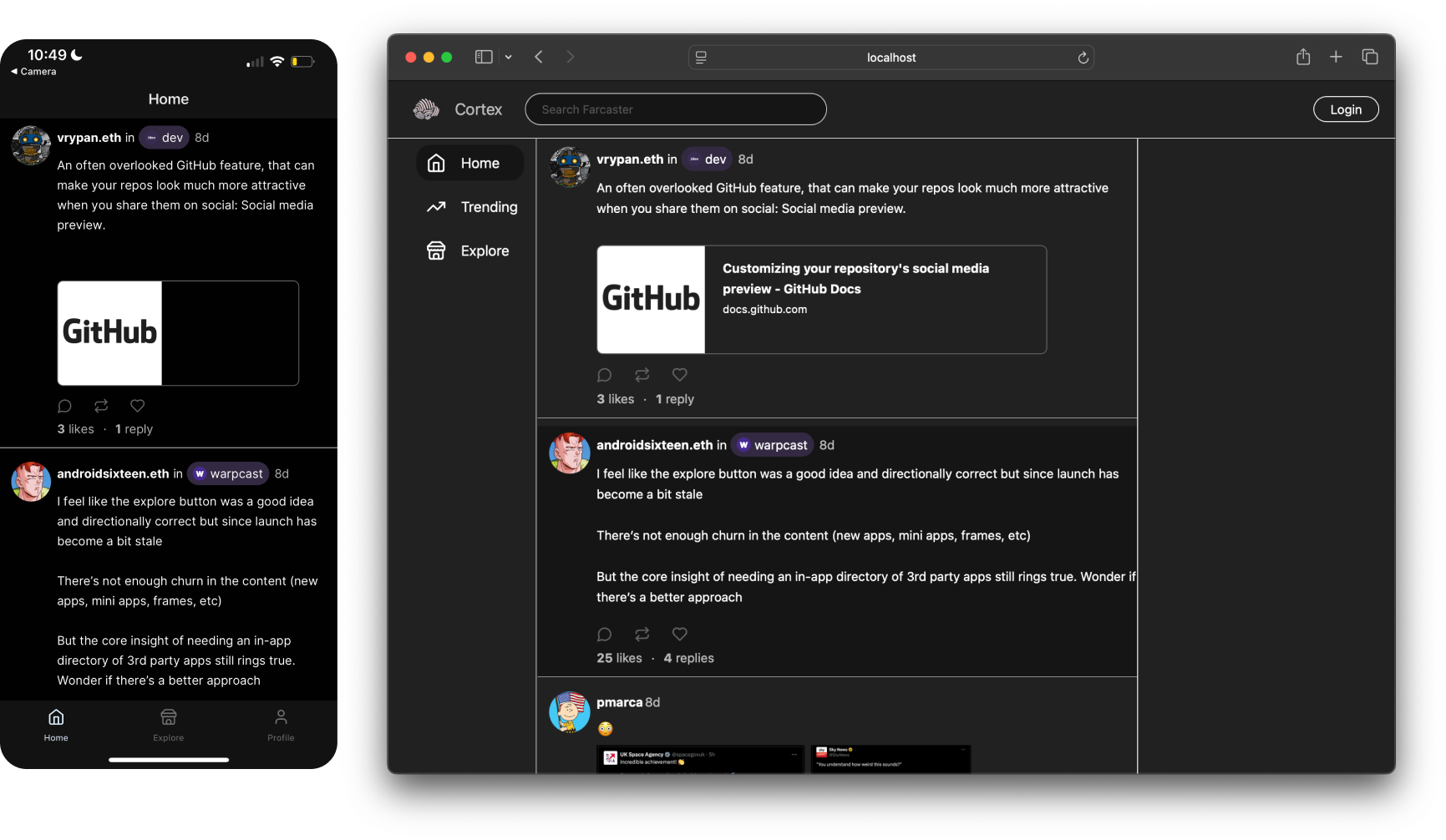Open Safari page settings icon in address bar
Viewport: 1446px width, 840px height.
(701, 58)
